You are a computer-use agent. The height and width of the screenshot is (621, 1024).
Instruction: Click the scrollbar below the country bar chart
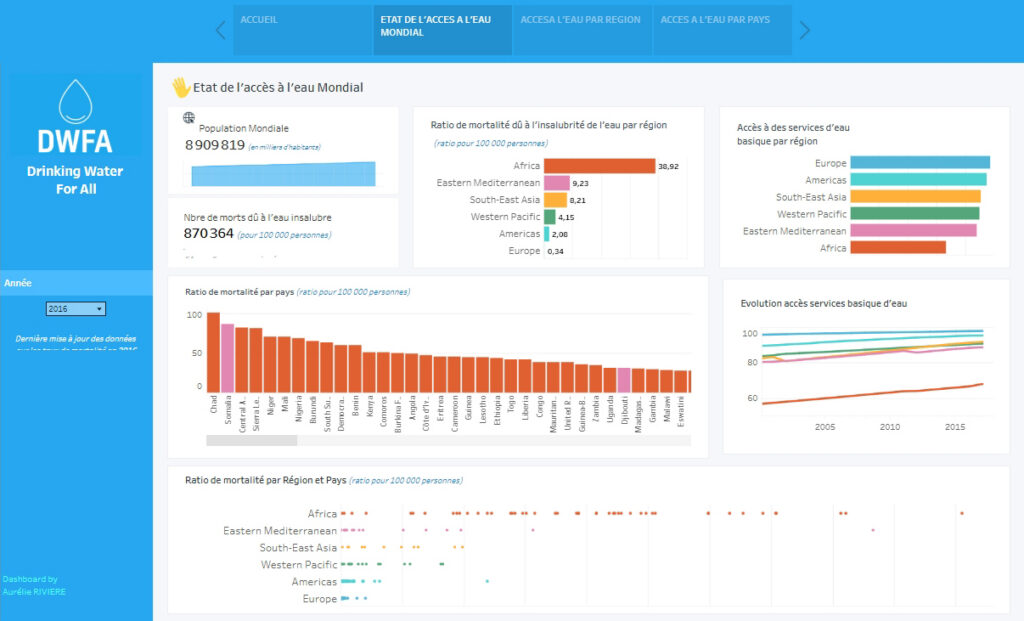coord(250,438)
